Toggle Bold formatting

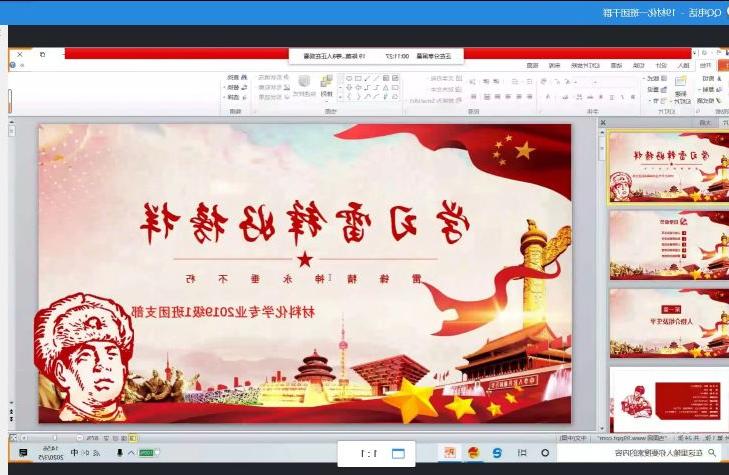(x=632, y=97)
